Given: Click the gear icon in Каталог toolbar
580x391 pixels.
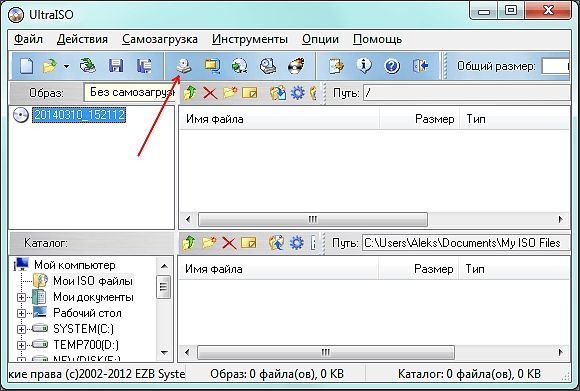Looking at the screenshot, I should coord(297,243).
